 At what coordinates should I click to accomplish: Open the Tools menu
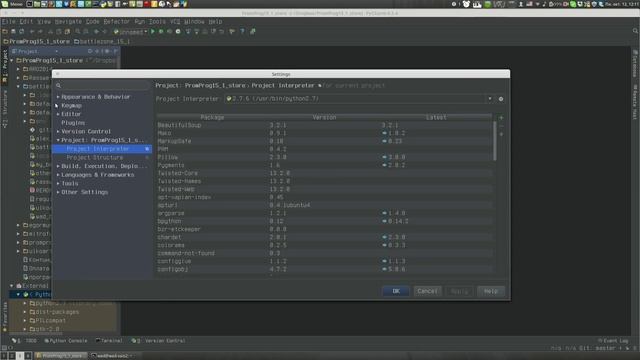click(157, 22)
